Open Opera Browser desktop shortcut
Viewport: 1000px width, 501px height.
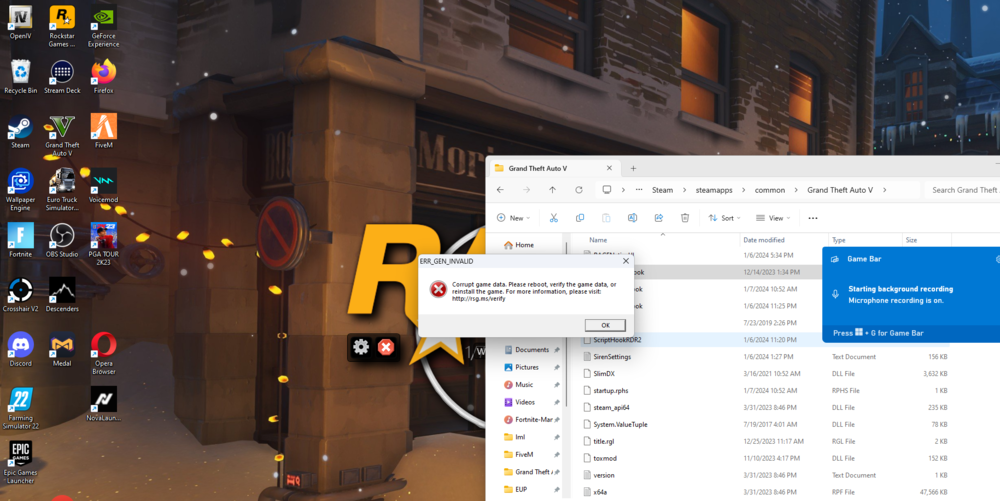(x=103, y=354)
